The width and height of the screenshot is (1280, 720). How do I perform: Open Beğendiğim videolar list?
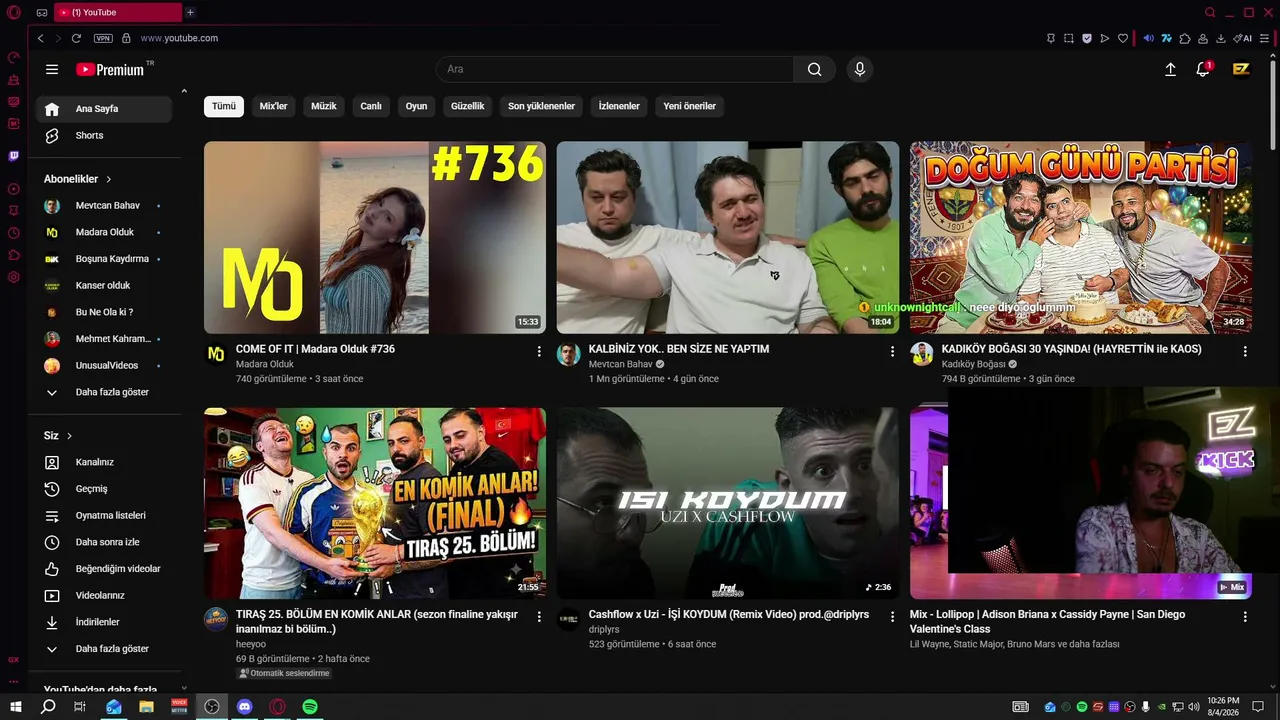click(x=104, y=569)
